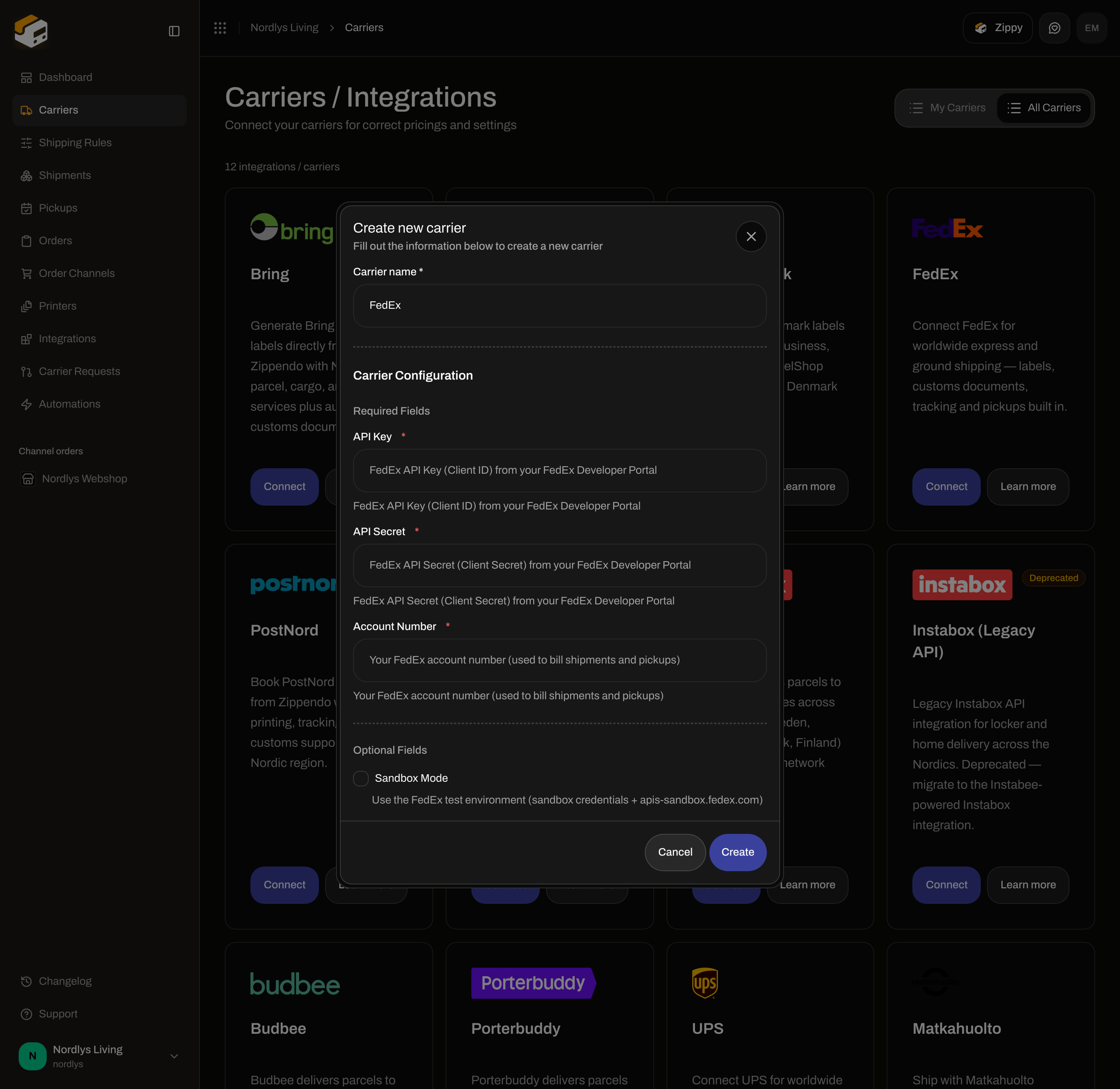Click the 'Channel orders' section label
Viewport: 1120px width, 1089px height.
51,451
